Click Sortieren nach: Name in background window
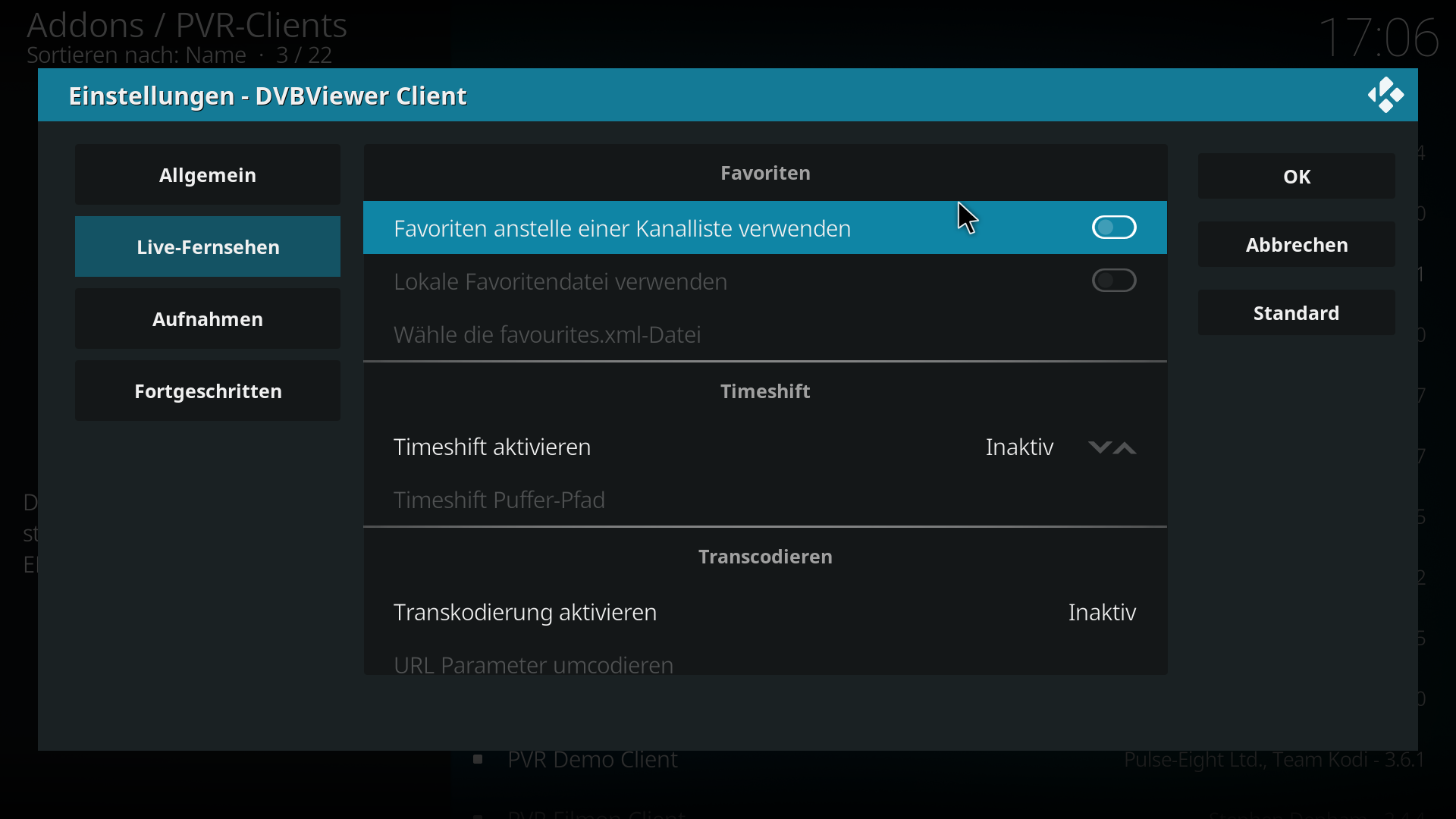The image size is (1456, 819). coord(136,55)
